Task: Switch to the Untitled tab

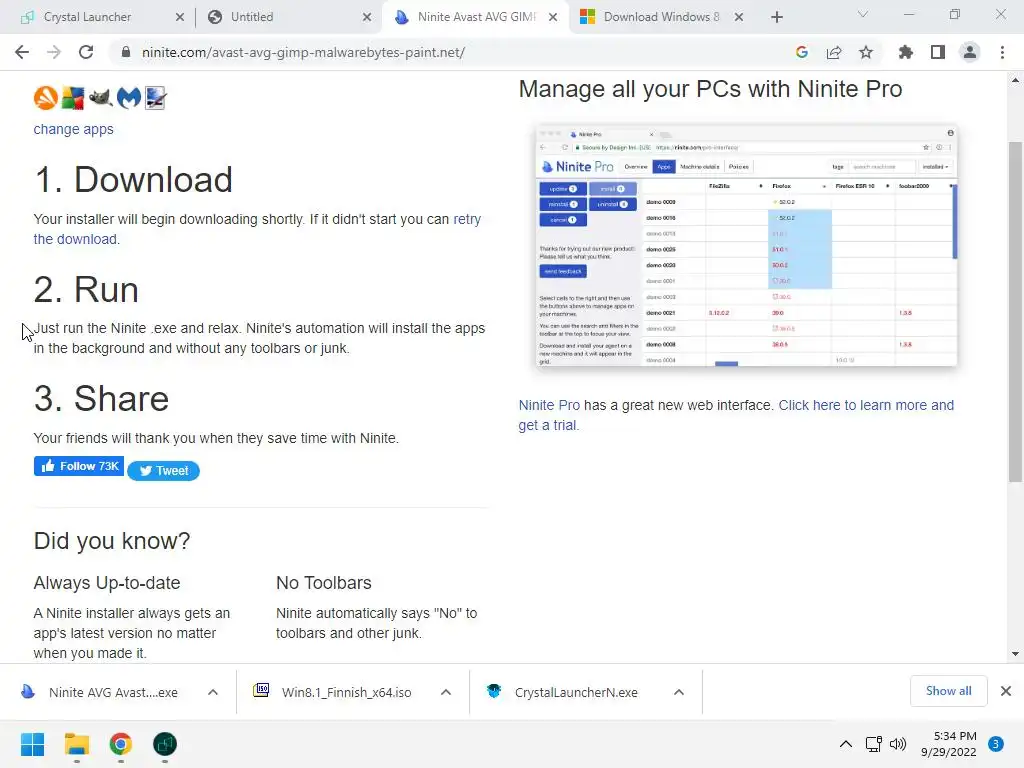Action: 252,17
